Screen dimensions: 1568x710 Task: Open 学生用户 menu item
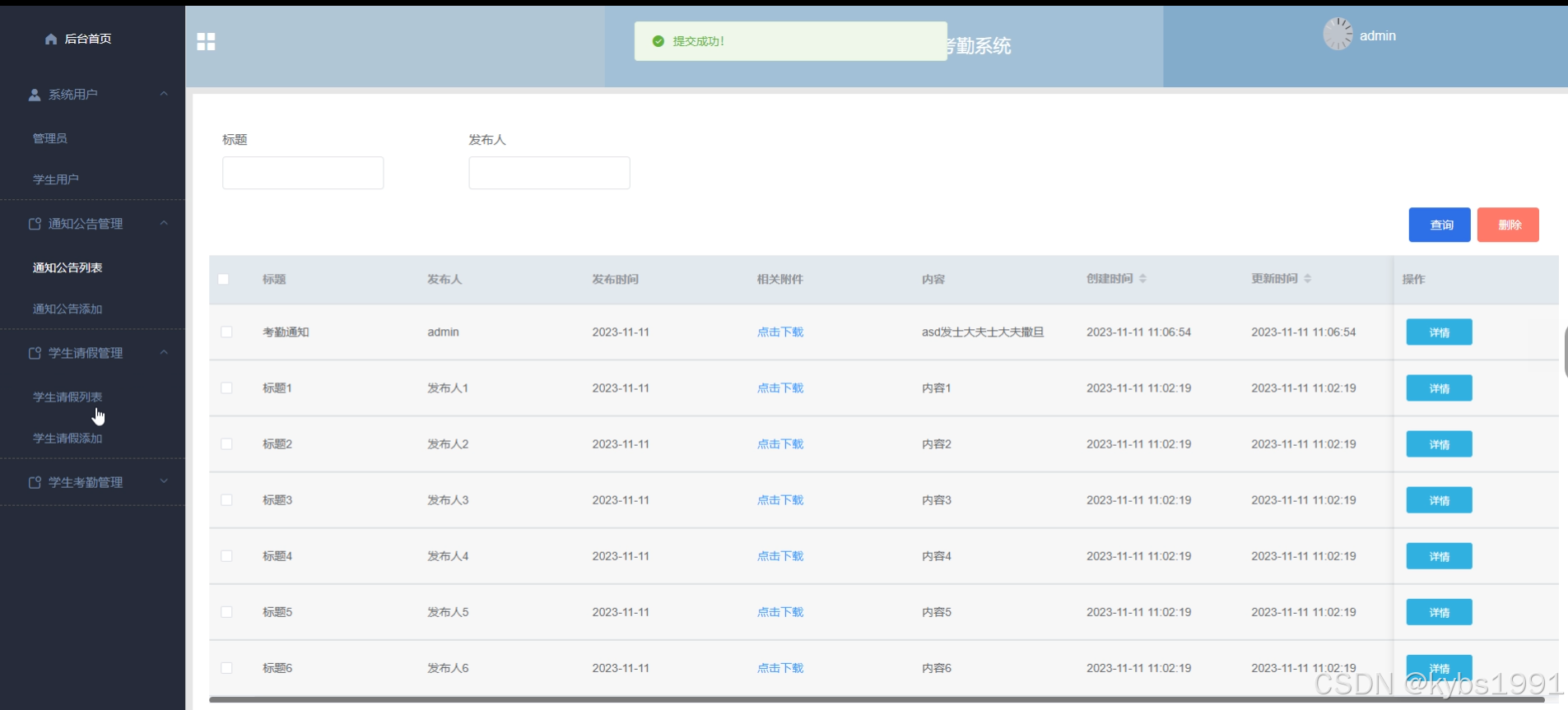coord(56,179)
